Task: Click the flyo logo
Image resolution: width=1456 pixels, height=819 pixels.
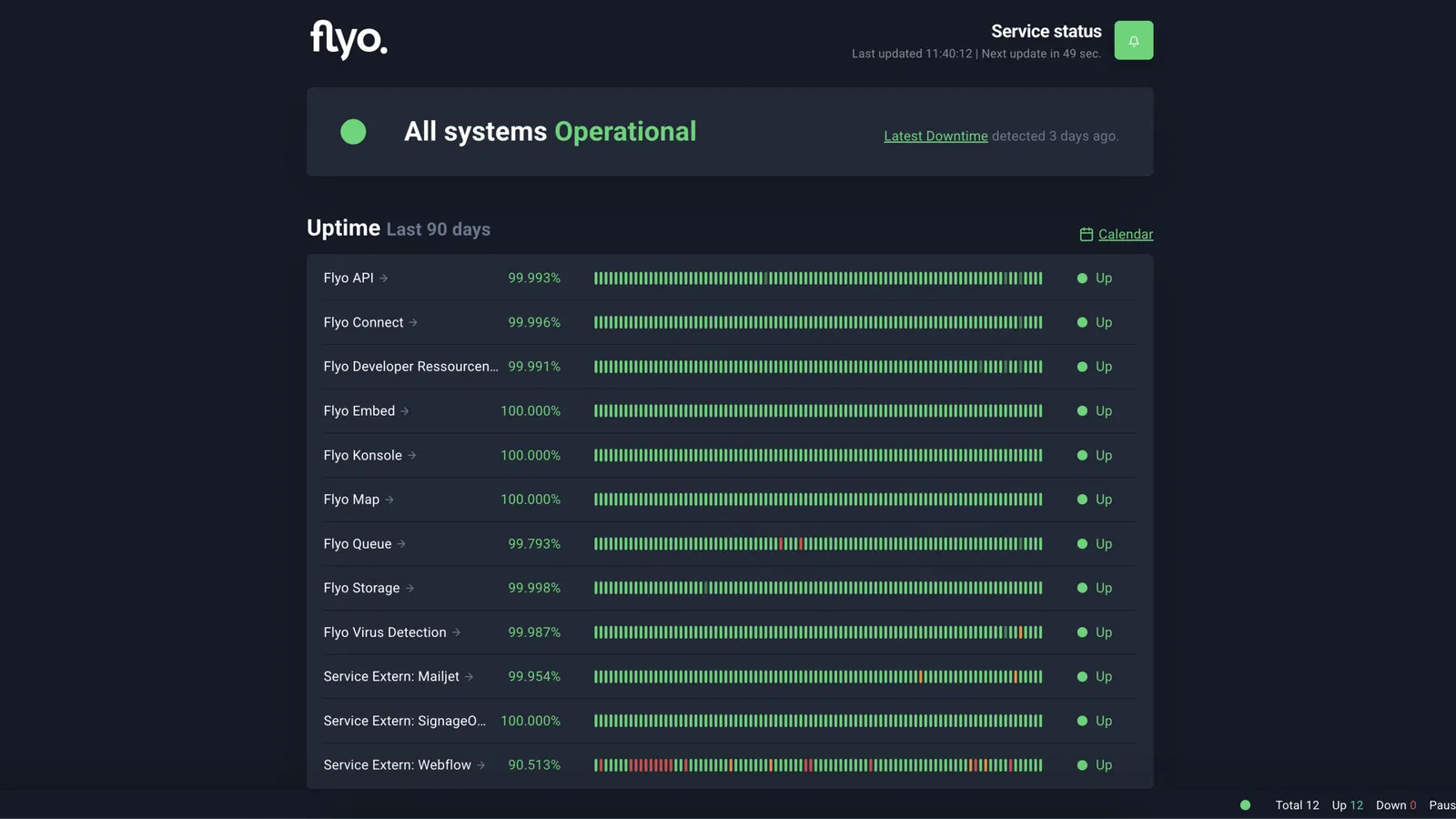Action: pos(349,39)
